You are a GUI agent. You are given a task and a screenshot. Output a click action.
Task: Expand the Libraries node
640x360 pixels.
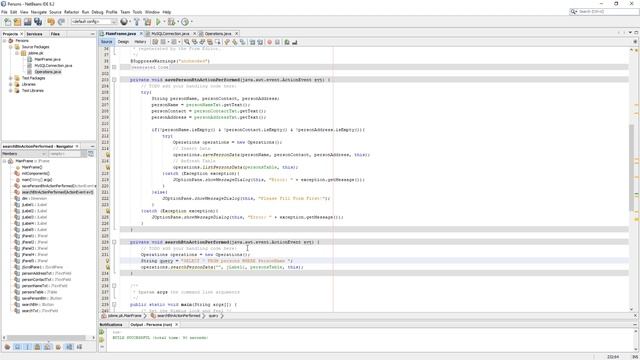[11, 84]
